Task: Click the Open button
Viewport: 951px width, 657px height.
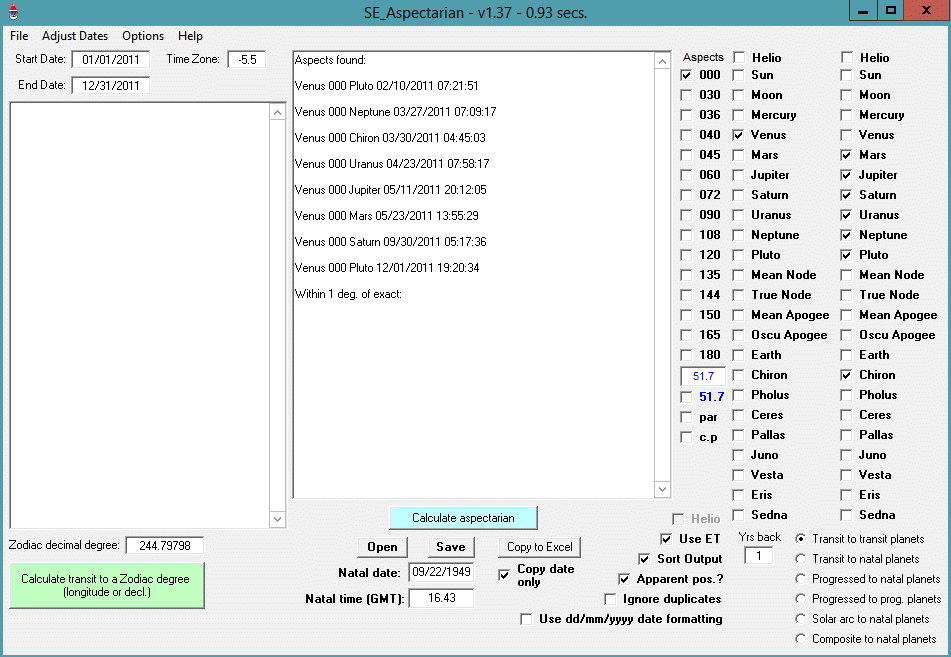Action: click(x=382, y=547)
